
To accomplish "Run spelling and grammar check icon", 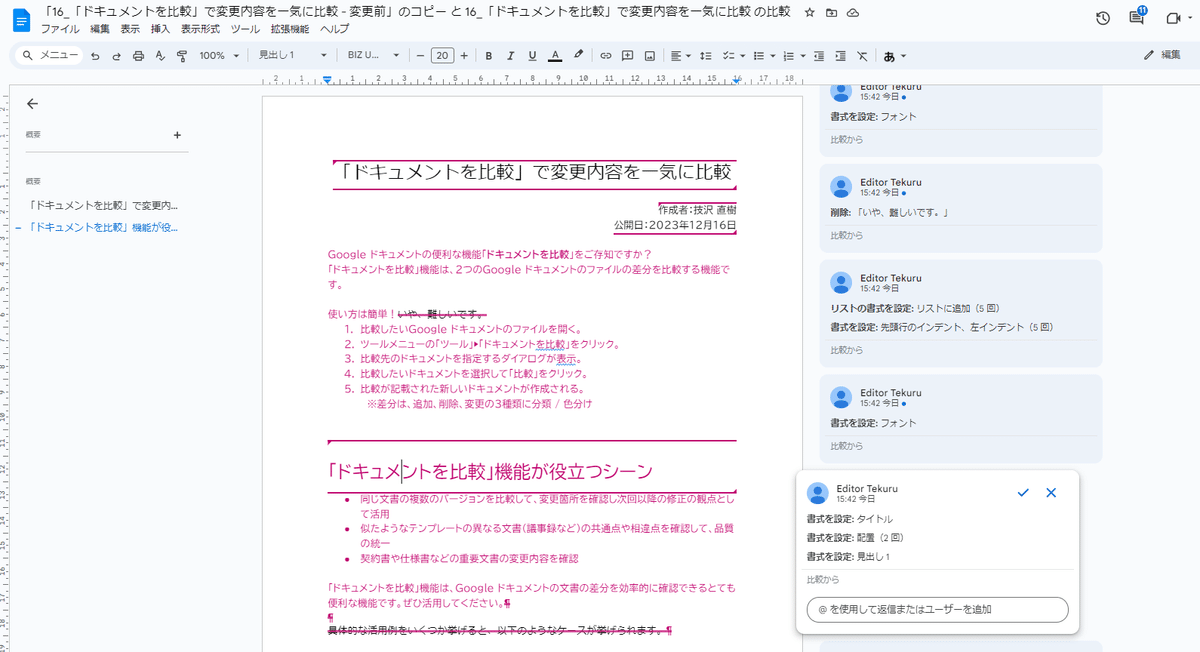I will 160,56.
